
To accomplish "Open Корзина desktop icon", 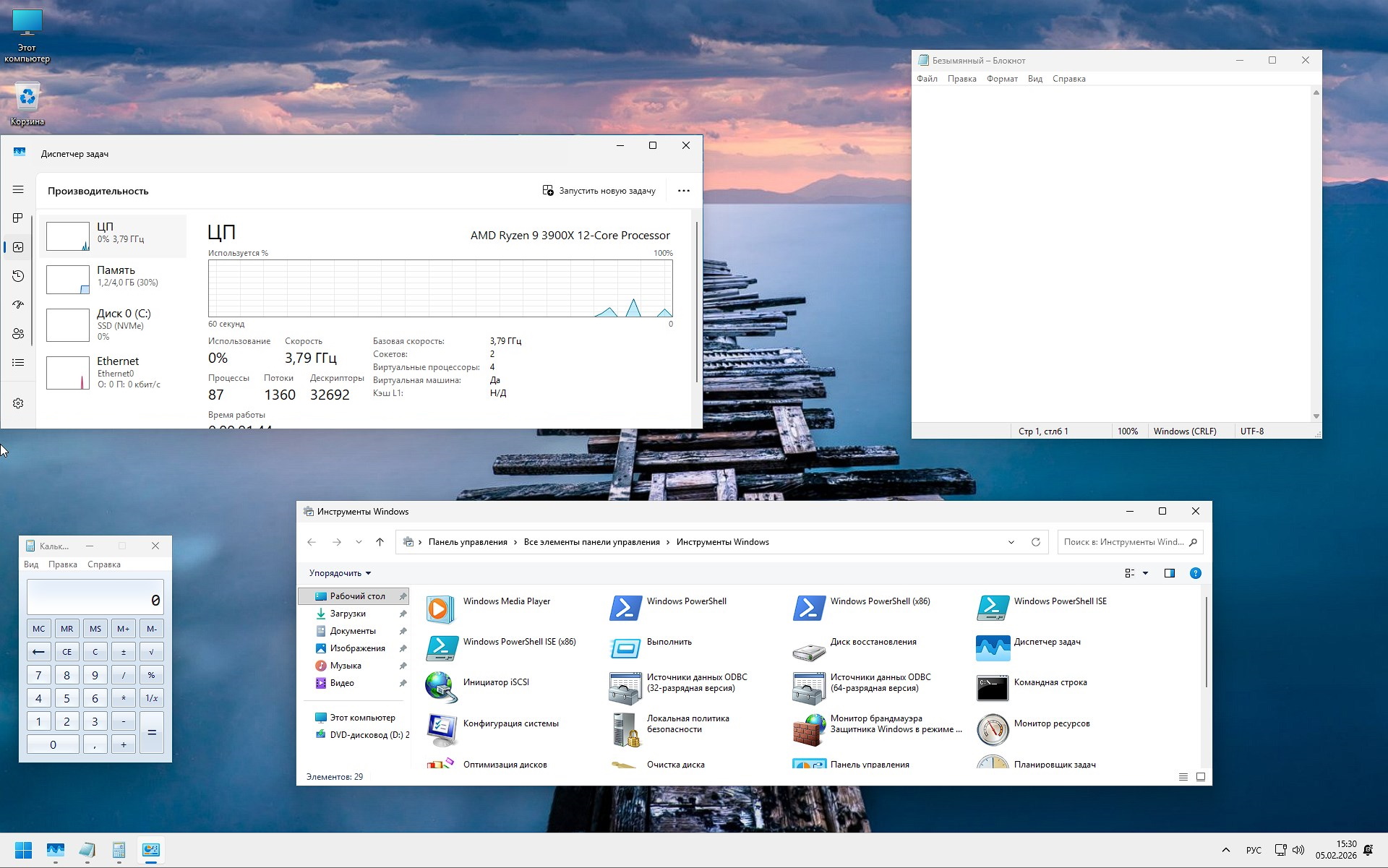I will coord(27,104).
